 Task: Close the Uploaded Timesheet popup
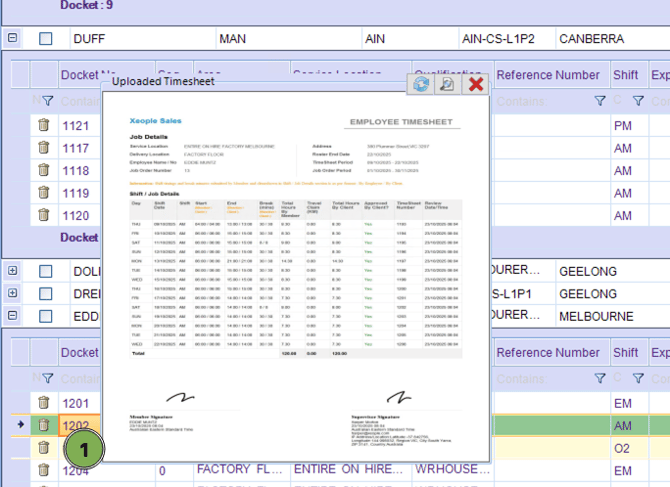(476, 84)
